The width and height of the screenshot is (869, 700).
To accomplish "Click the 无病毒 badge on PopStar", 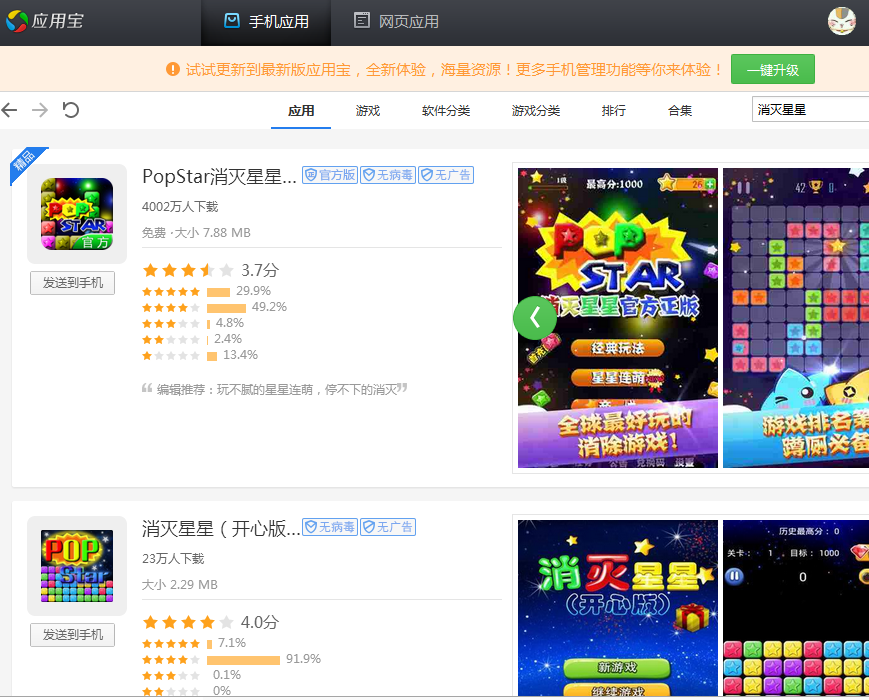I will [388, 175].
